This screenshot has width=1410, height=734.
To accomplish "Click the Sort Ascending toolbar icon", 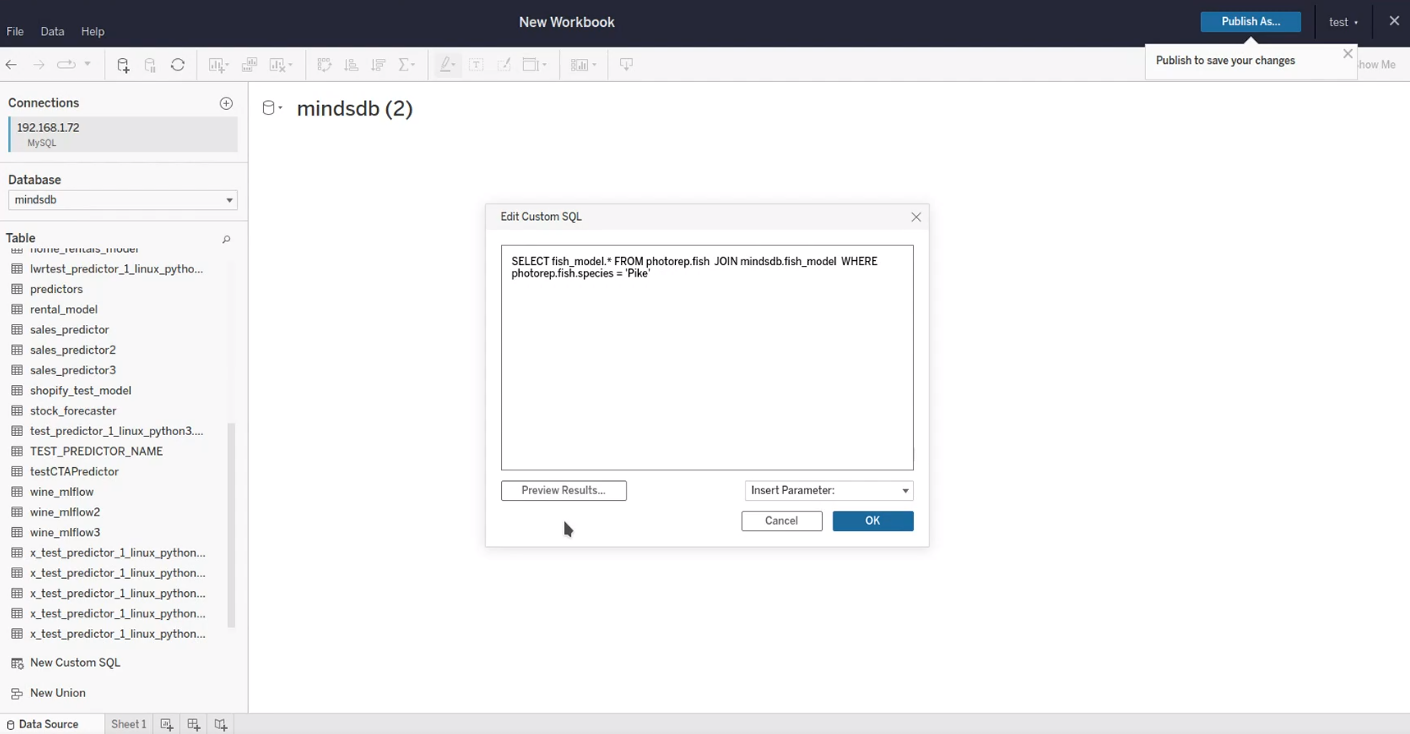I will (x=351, y=65).
